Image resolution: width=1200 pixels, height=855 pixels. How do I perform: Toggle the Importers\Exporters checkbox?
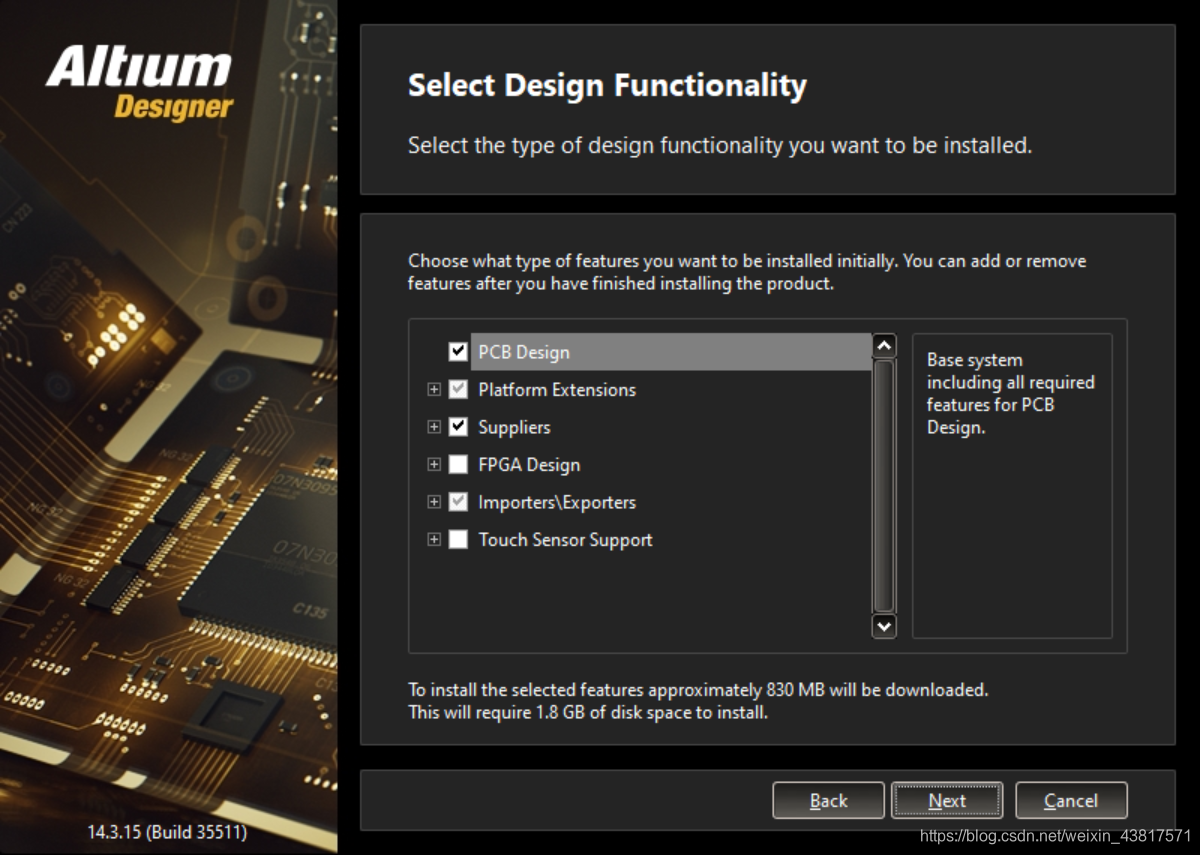458,502
